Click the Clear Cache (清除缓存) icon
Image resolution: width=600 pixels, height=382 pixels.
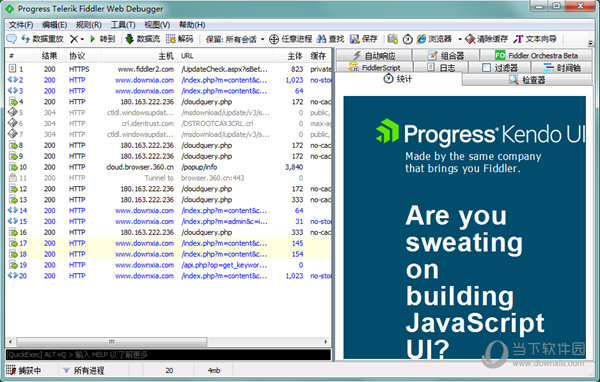[470, 39]
